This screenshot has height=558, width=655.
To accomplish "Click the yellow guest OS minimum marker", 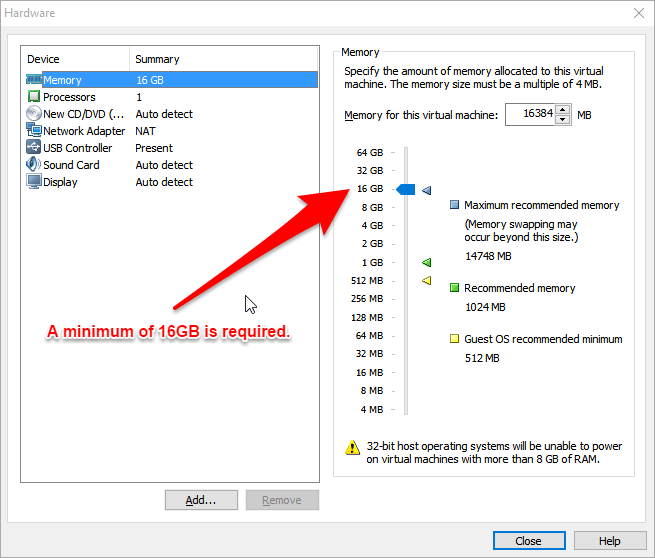I will (x=427, y=281).
